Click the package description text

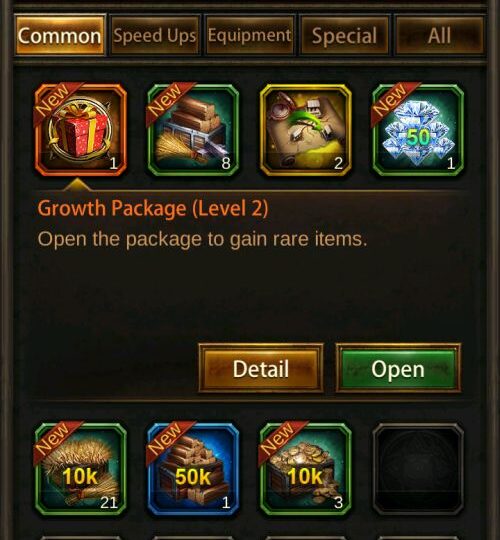(x=202, y=239)
